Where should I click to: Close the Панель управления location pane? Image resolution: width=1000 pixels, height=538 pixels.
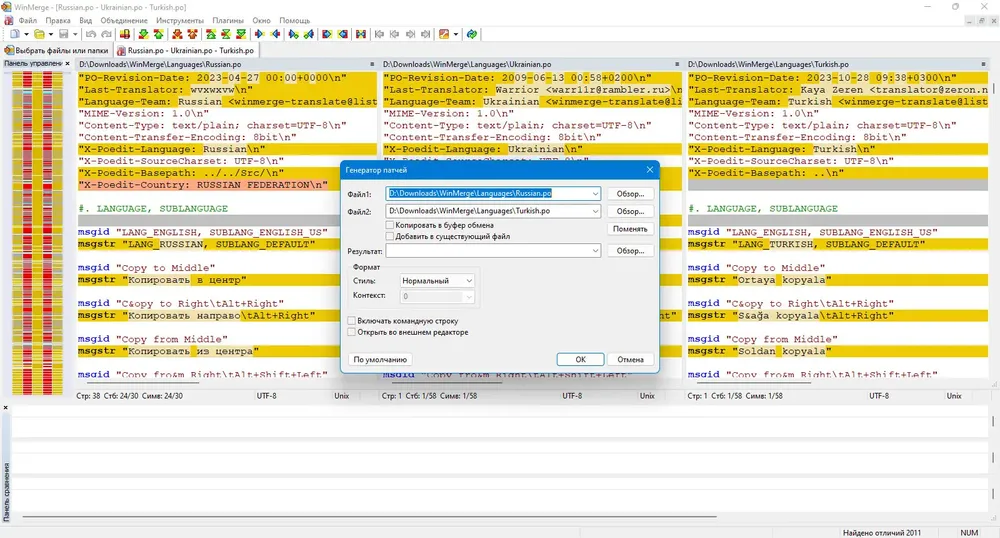(67, 64)
